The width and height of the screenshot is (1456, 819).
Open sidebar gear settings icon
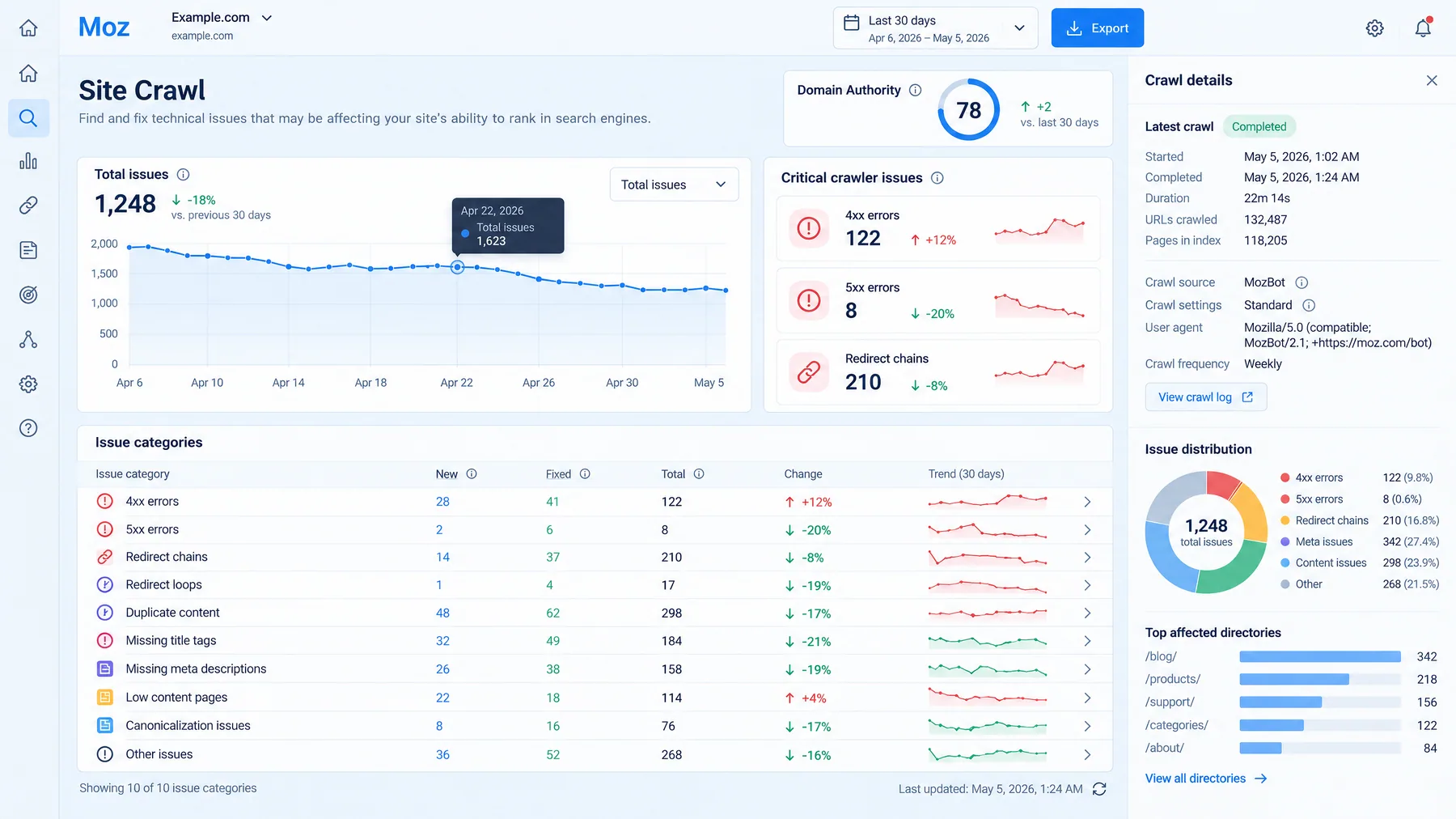pyautogui.click(x=28, y=384)
